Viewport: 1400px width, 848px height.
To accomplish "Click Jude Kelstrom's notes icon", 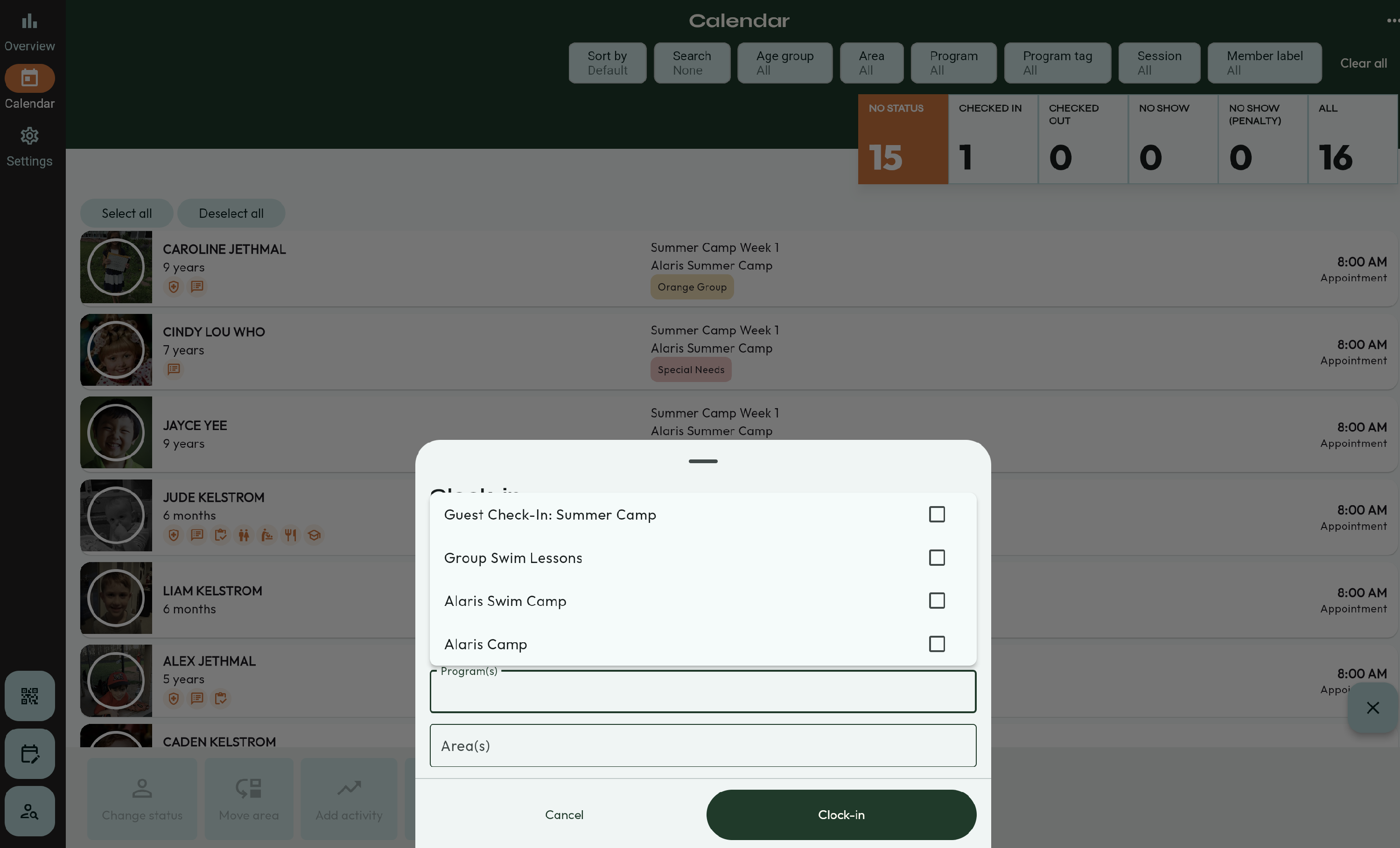I will (x=197, y=535).
